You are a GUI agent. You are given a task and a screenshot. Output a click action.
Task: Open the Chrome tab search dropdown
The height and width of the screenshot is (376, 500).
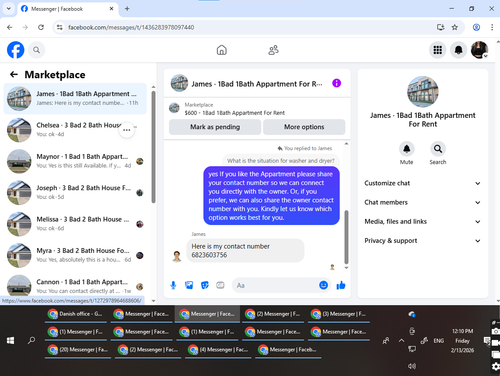(x=9, y=9)
